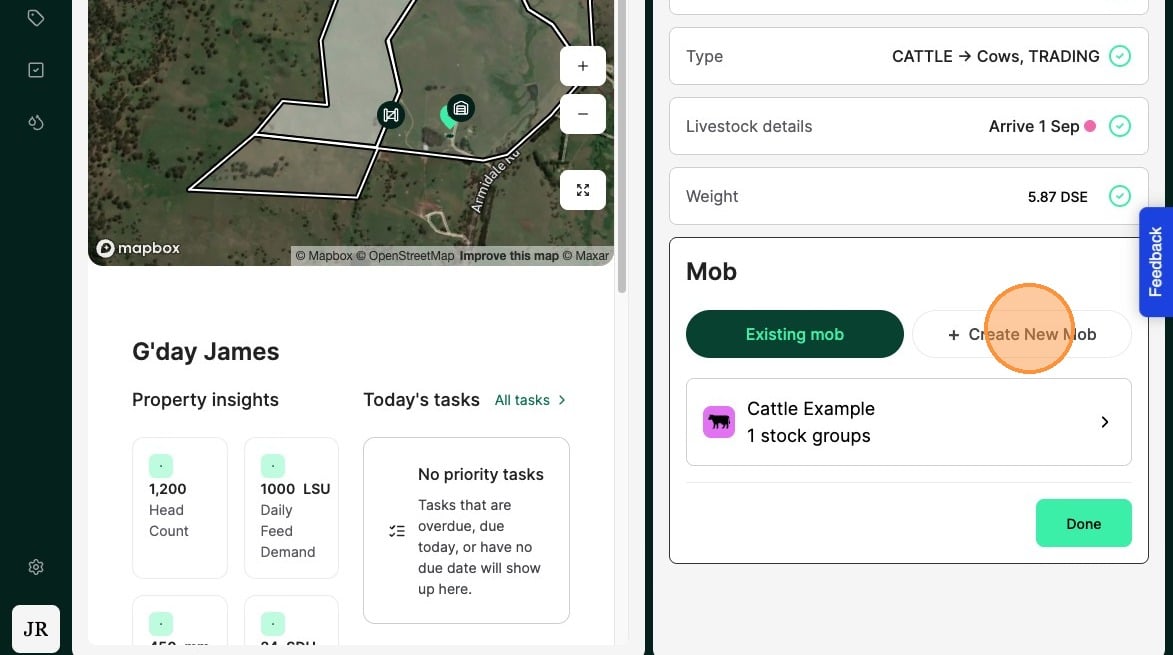Expand the Type CATTLE row

point(908,56)
